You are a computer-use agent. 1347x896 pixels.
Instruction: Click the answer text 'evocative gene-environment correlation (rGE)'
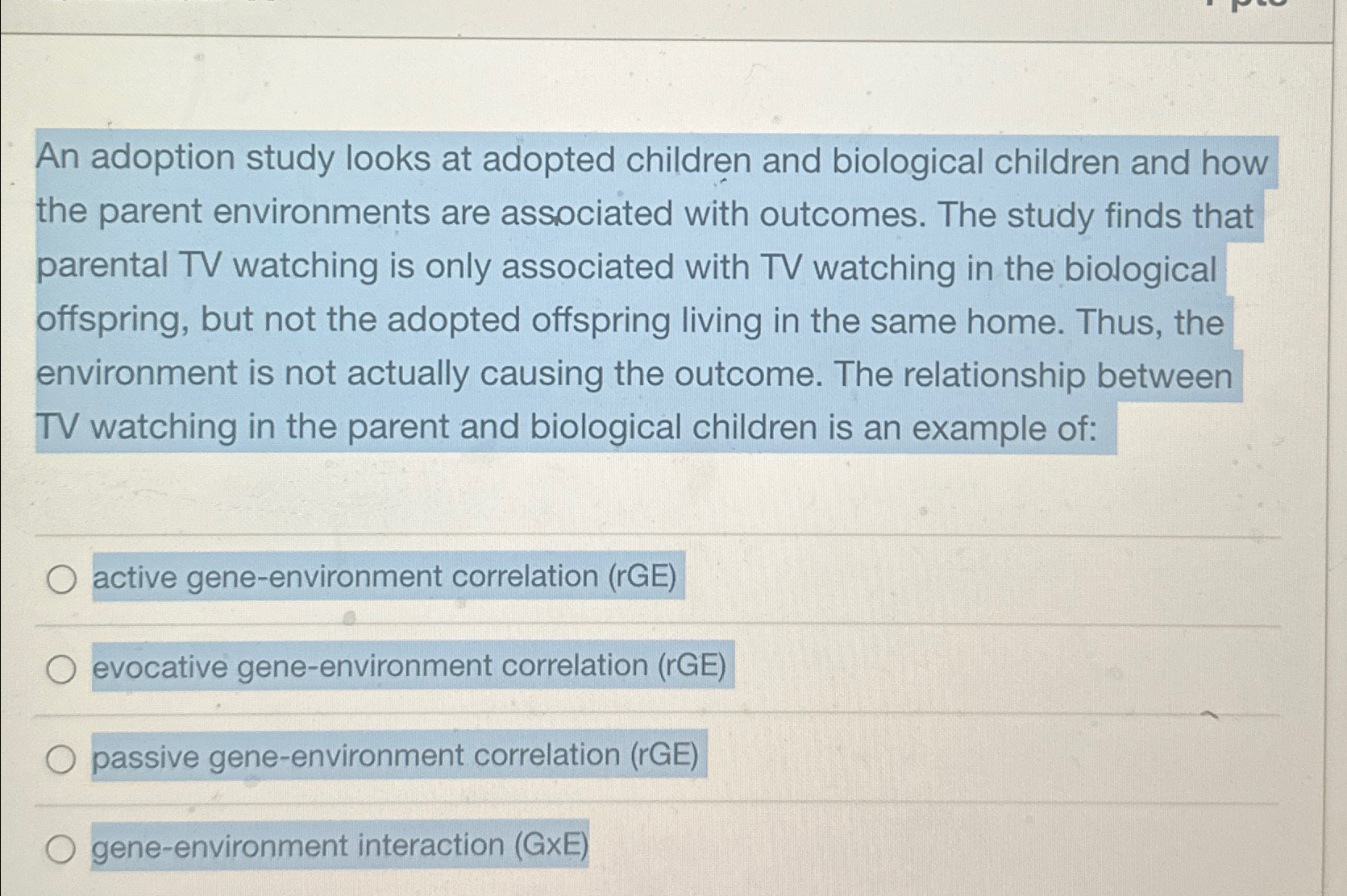[x=411, y=666]
